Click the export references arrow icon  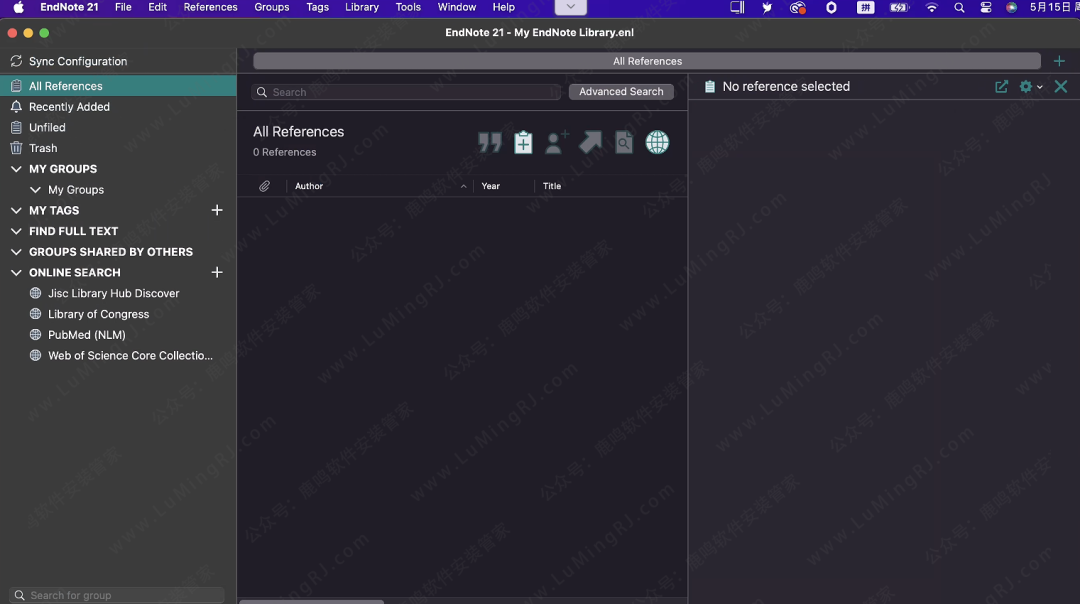click(590, 143)
